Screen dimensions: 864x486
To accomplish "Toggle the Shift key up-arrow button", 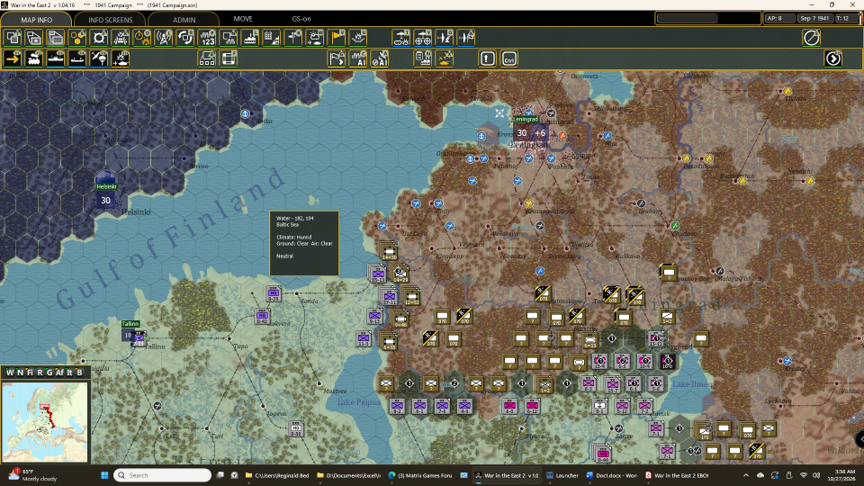I will click(488, 58).
